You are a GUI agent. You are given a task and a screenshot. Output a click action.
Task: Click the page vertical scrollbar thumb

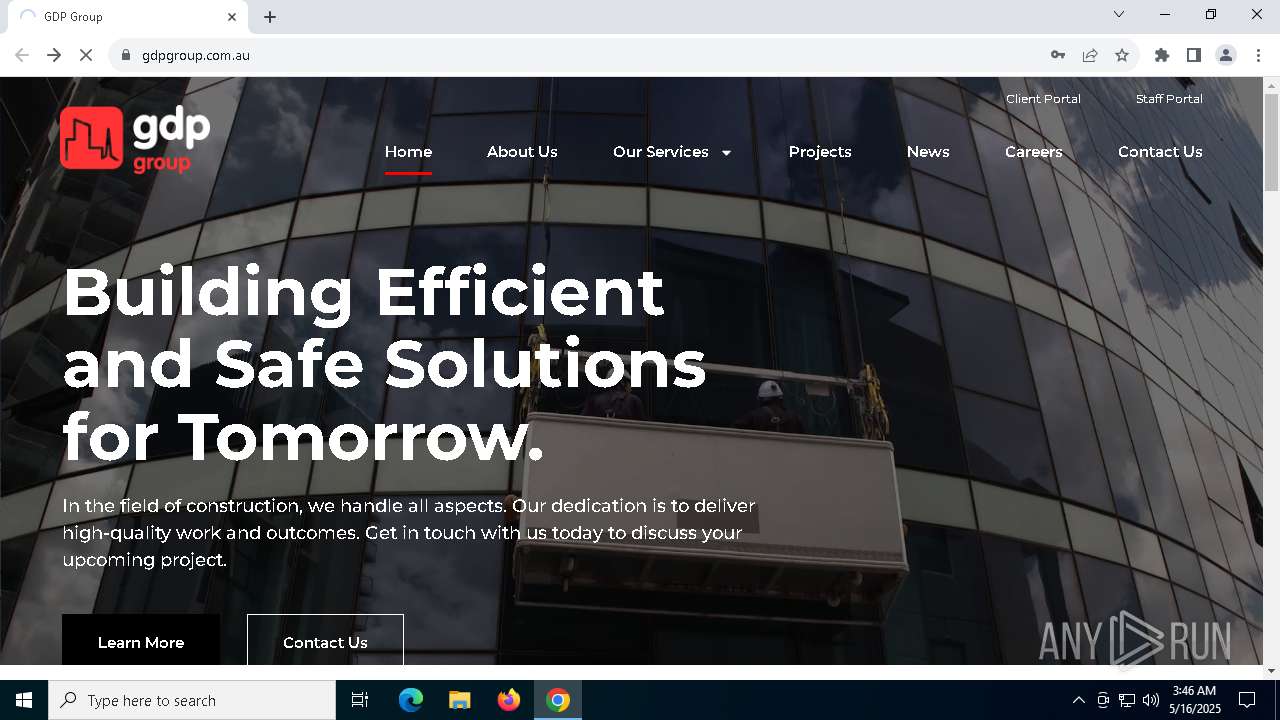point(1271,143)
